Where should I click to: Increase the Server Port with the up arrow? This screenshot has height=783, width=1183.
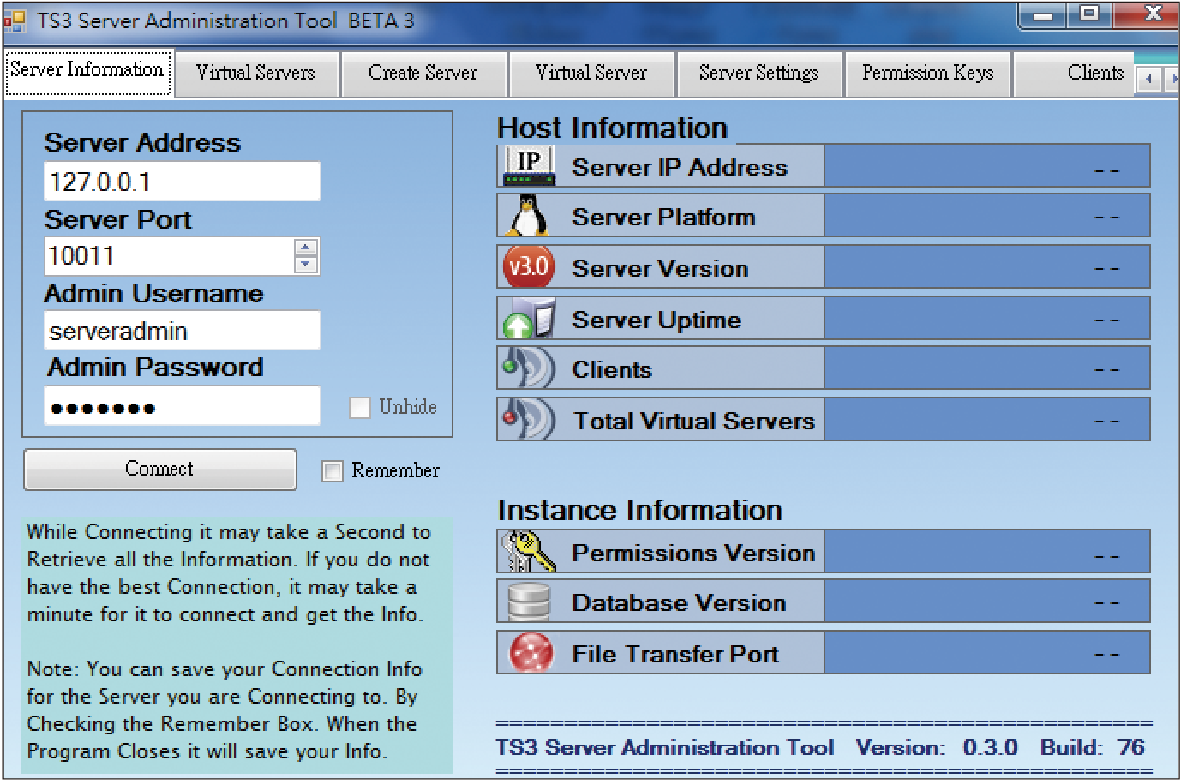pyautogui.click(x=306, y=247)
